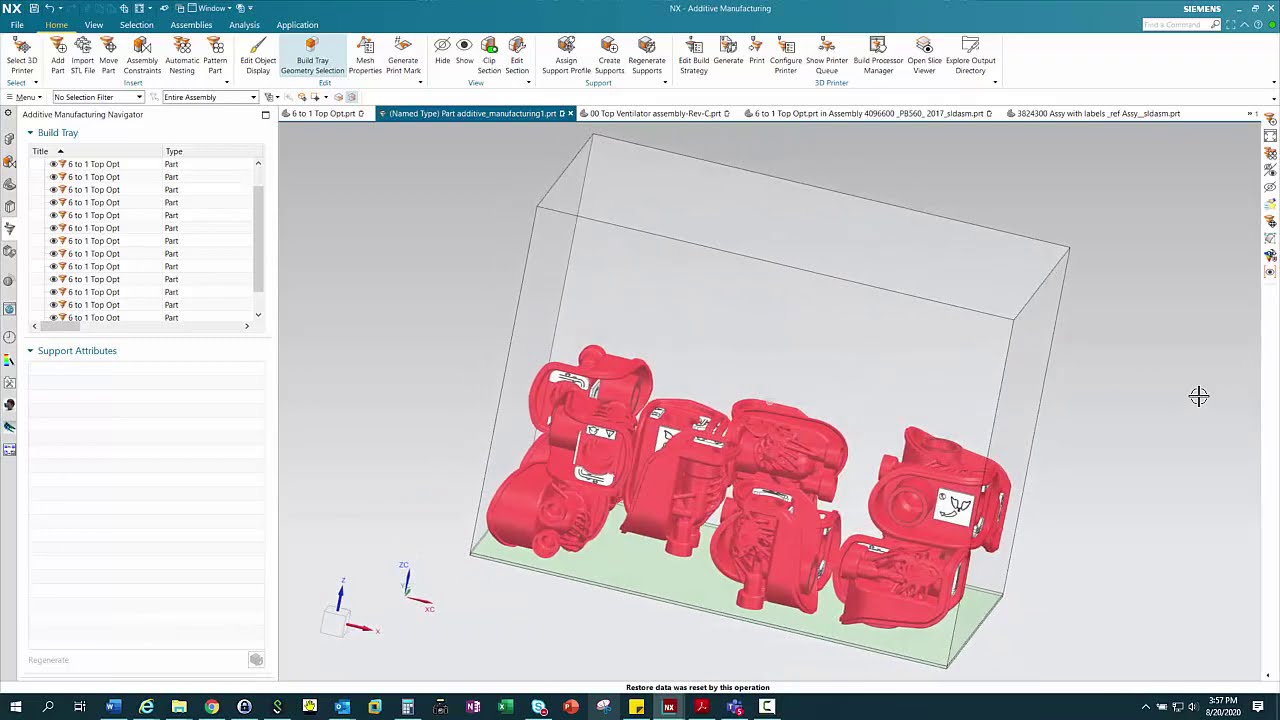Open Configure Printer

786,55
